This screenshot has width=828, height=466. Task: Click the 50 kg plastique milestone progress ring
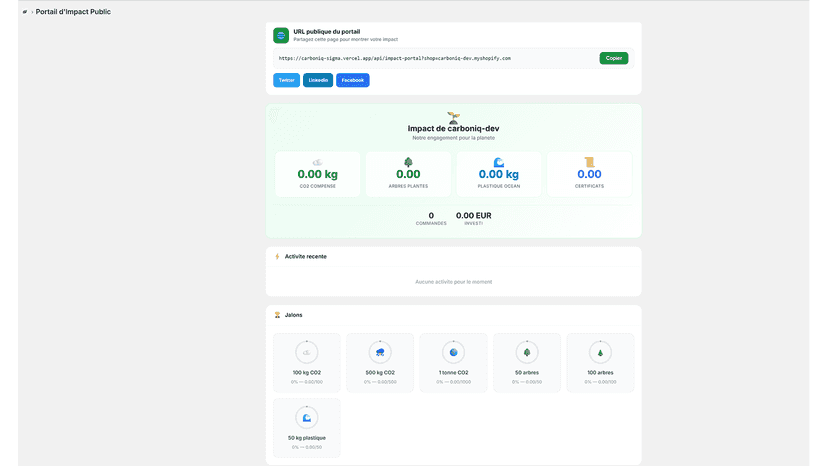[x=307, y=418]
